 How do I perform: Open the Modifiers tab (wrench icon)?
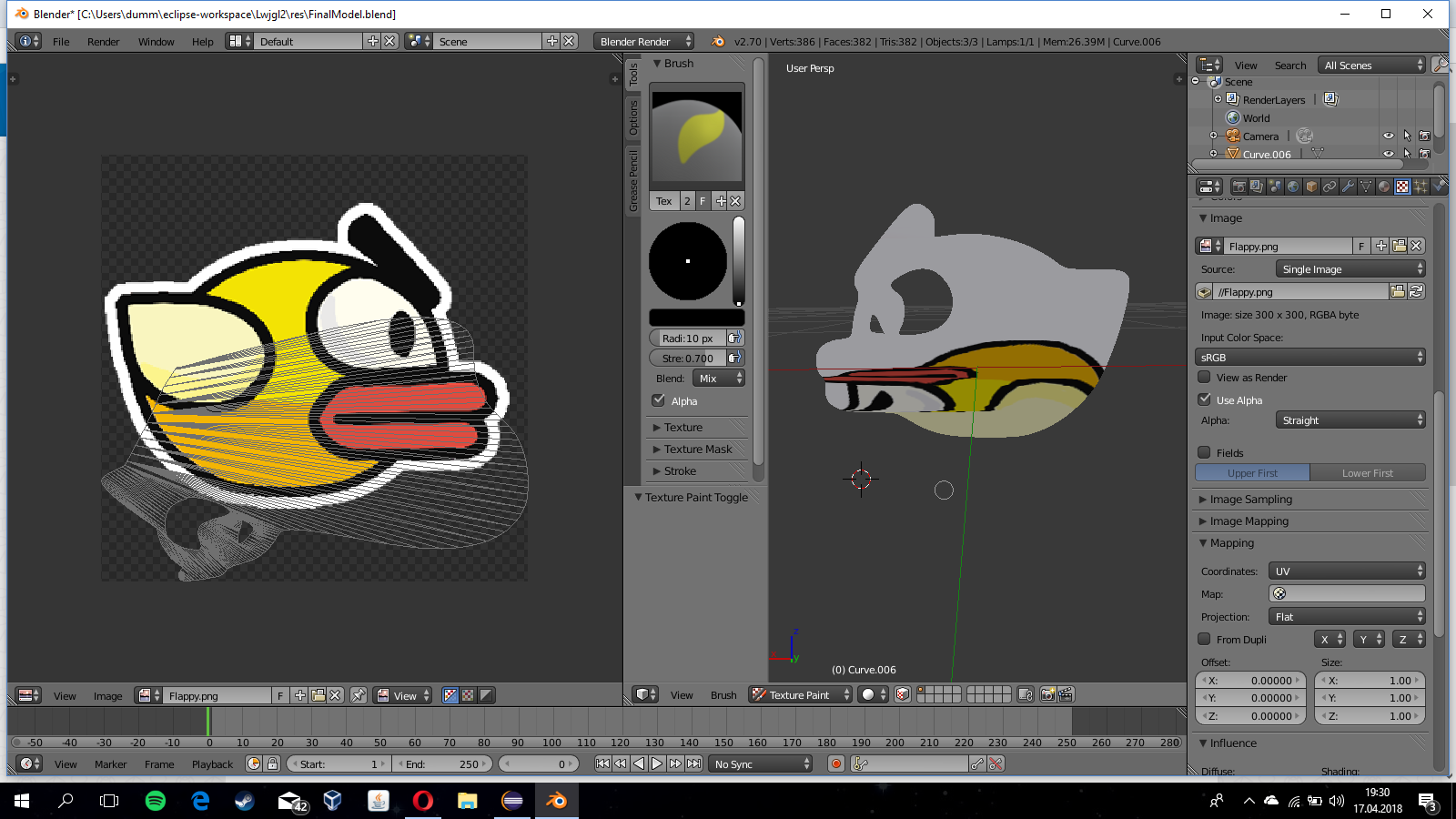(1348, 187)
